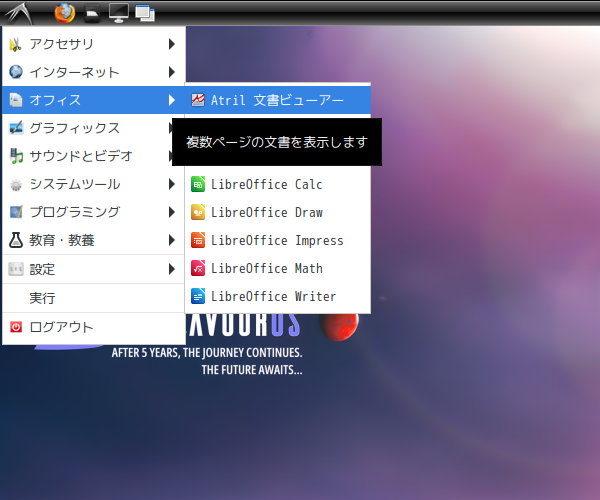Expand the システムツール submenu arrow

tap(172, 184)
